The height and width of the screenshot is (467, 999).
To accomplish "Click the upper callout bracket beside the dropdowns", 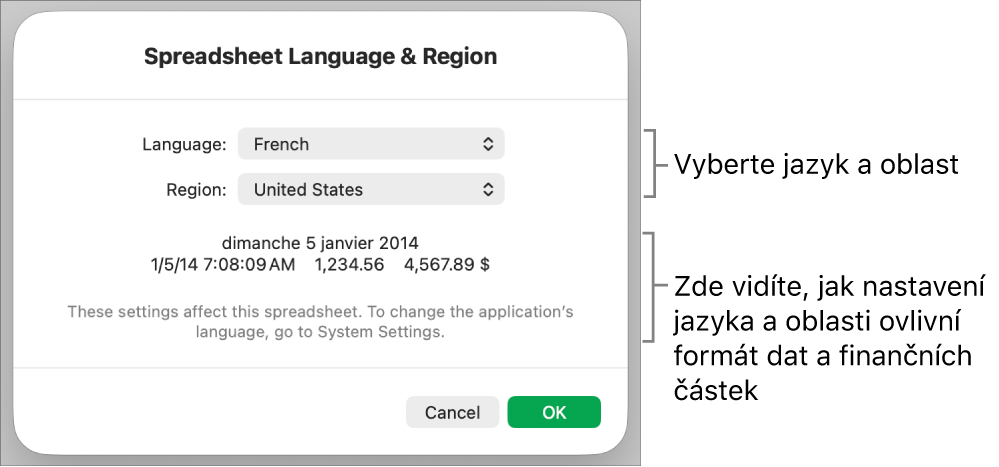I will pos(653,163).
